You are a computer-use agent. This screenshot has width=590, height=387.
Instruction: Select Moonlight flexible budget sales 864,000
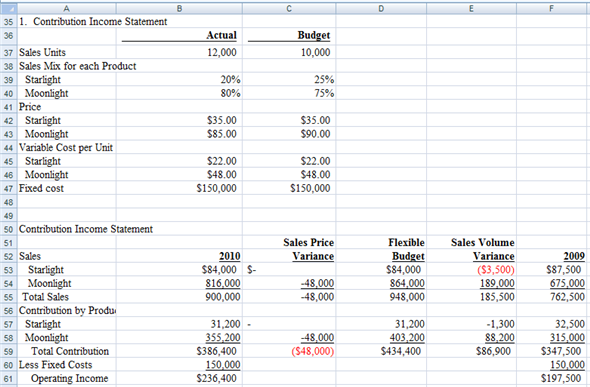tap(407, 283)
